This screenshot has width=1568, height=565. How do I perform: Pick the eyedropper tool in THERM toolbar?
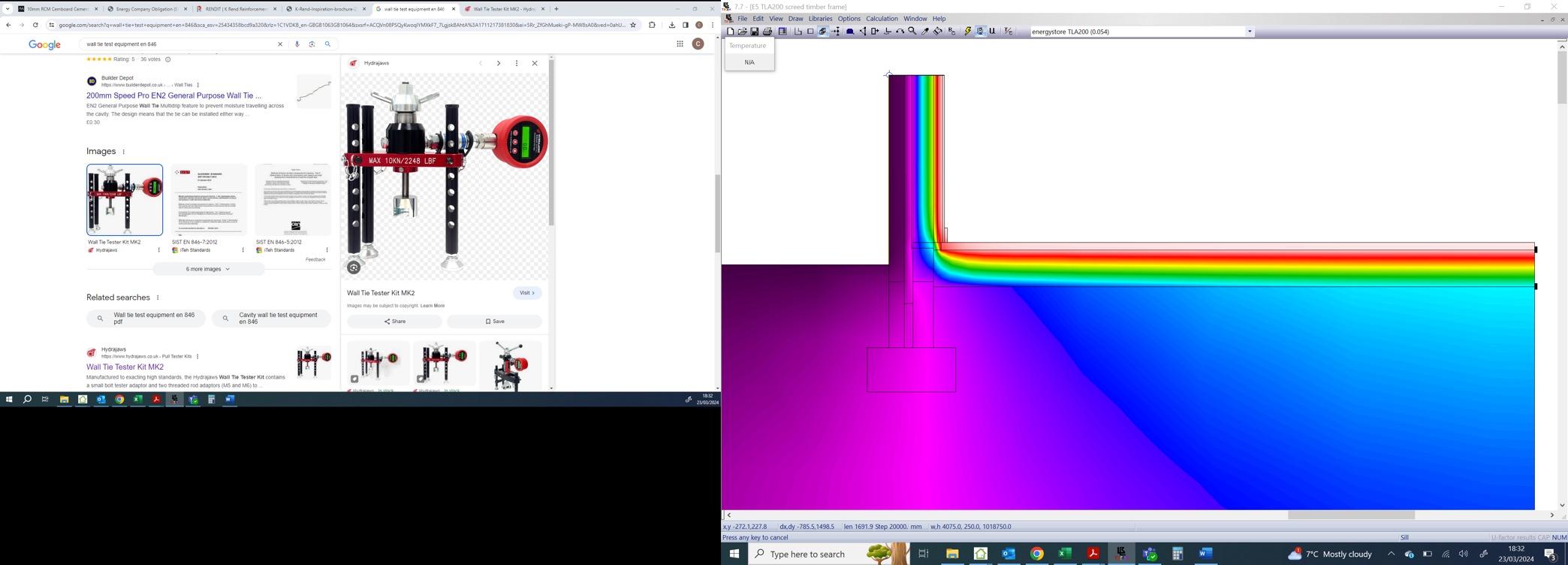tap(925, 32)
